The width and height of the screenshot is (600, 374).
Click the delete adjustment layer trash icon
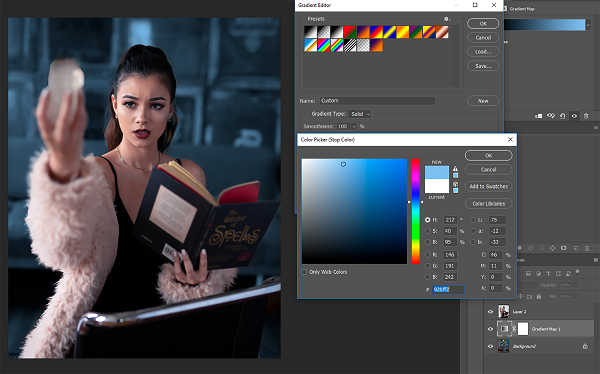point(586,116)
